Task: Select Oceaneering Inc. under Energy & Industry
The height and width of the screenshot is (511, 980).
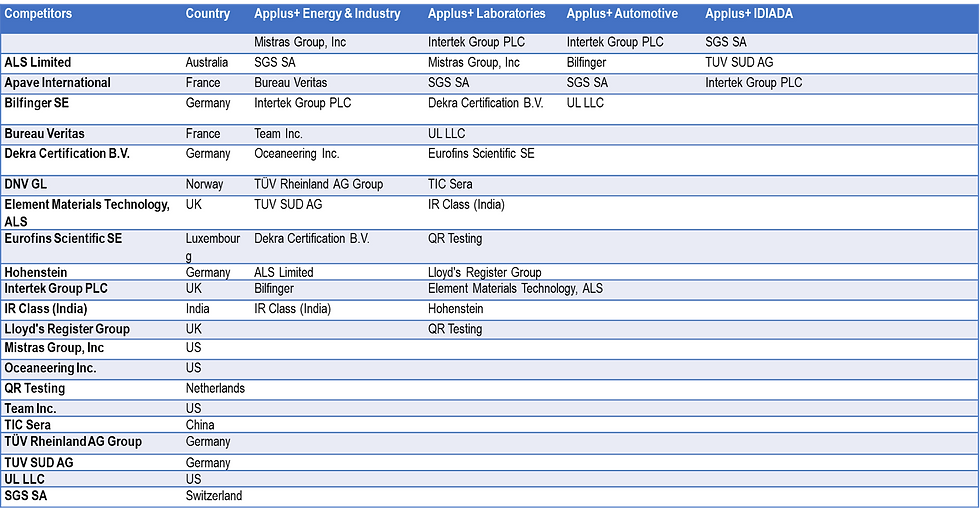Action: coord(297,154)
